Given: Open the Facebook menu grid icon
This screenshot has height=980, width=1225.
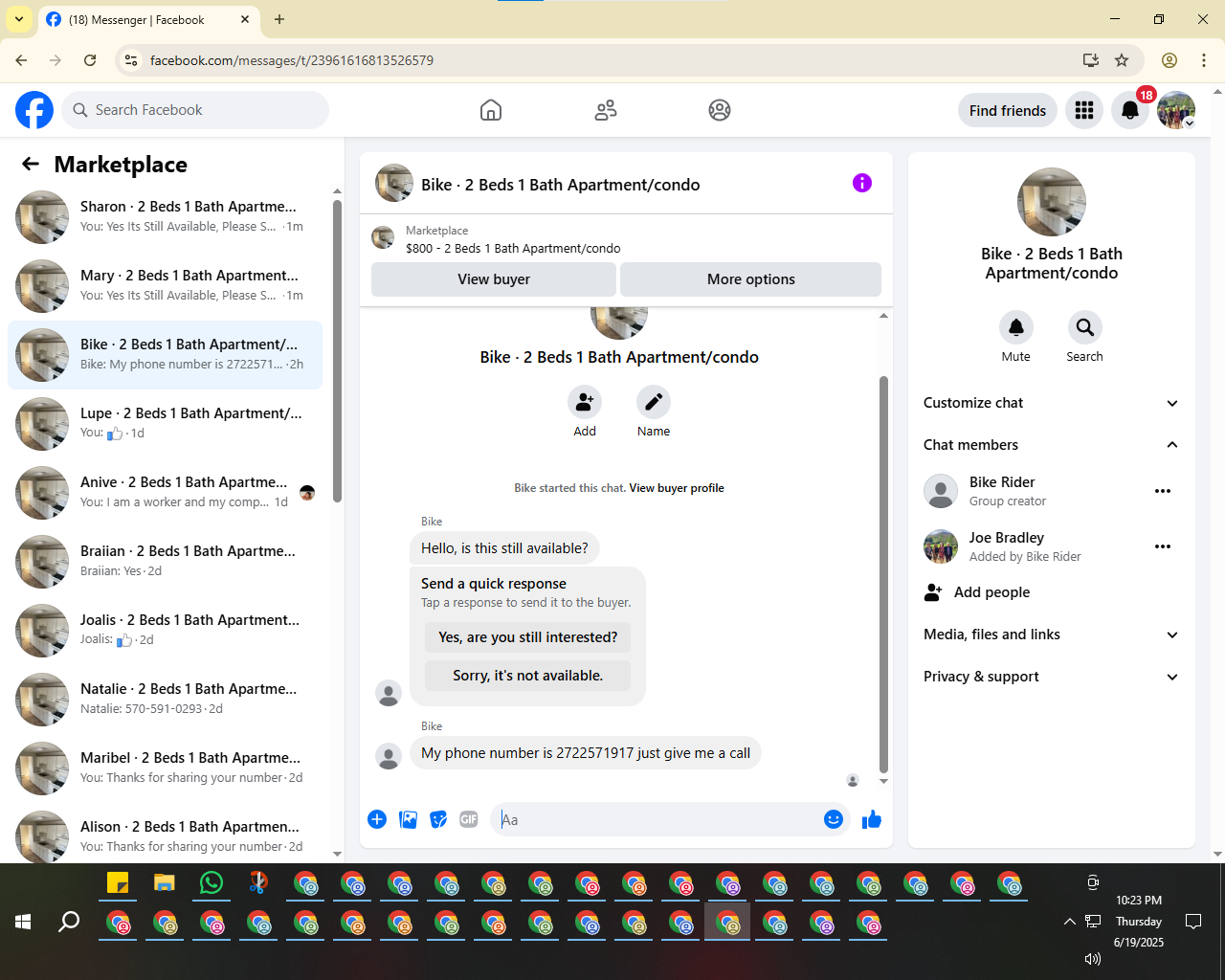Looking at the screenshot, I should 1084,110.
